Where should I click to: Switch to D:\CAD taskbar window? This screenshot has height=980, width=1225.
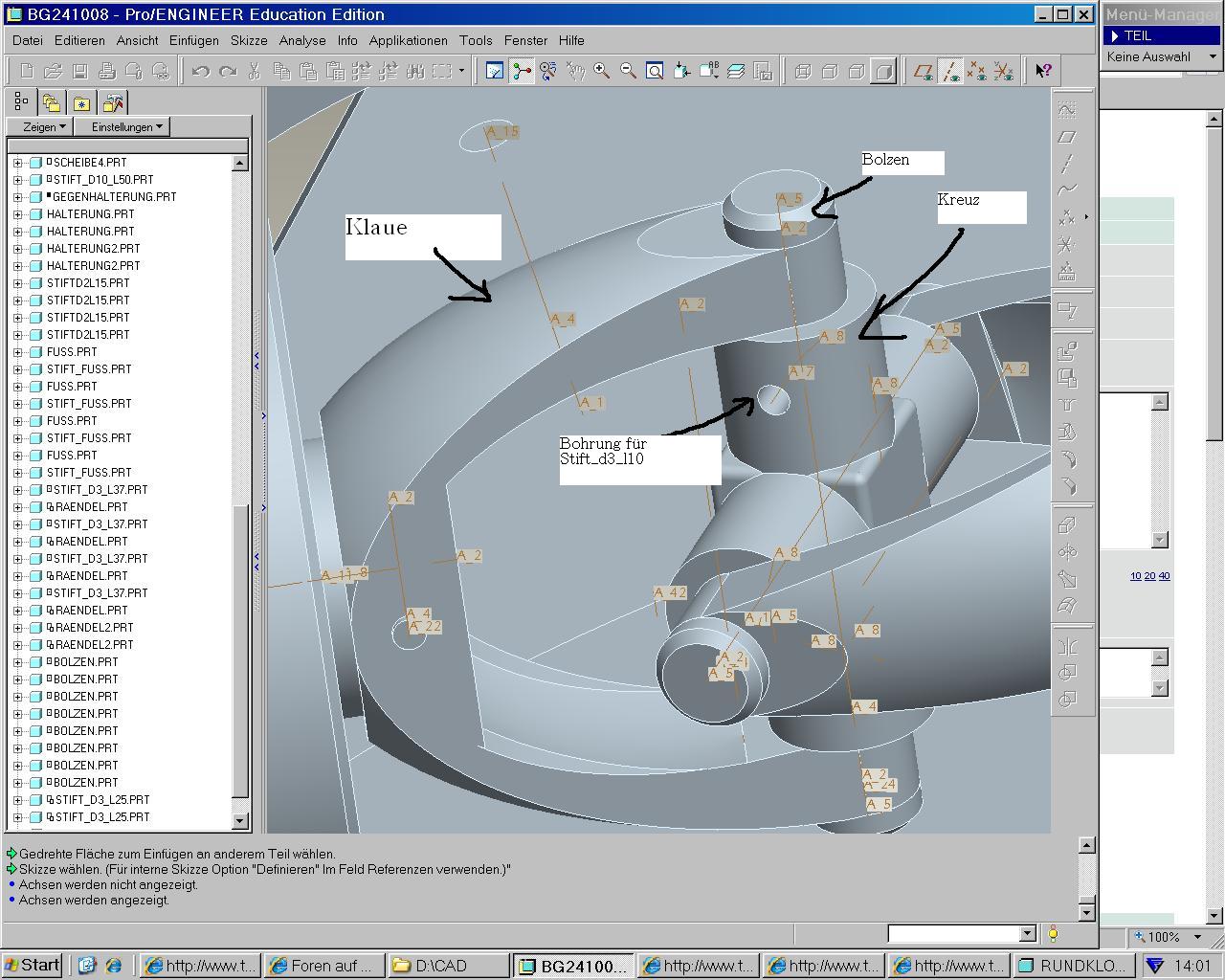[448, 966]
